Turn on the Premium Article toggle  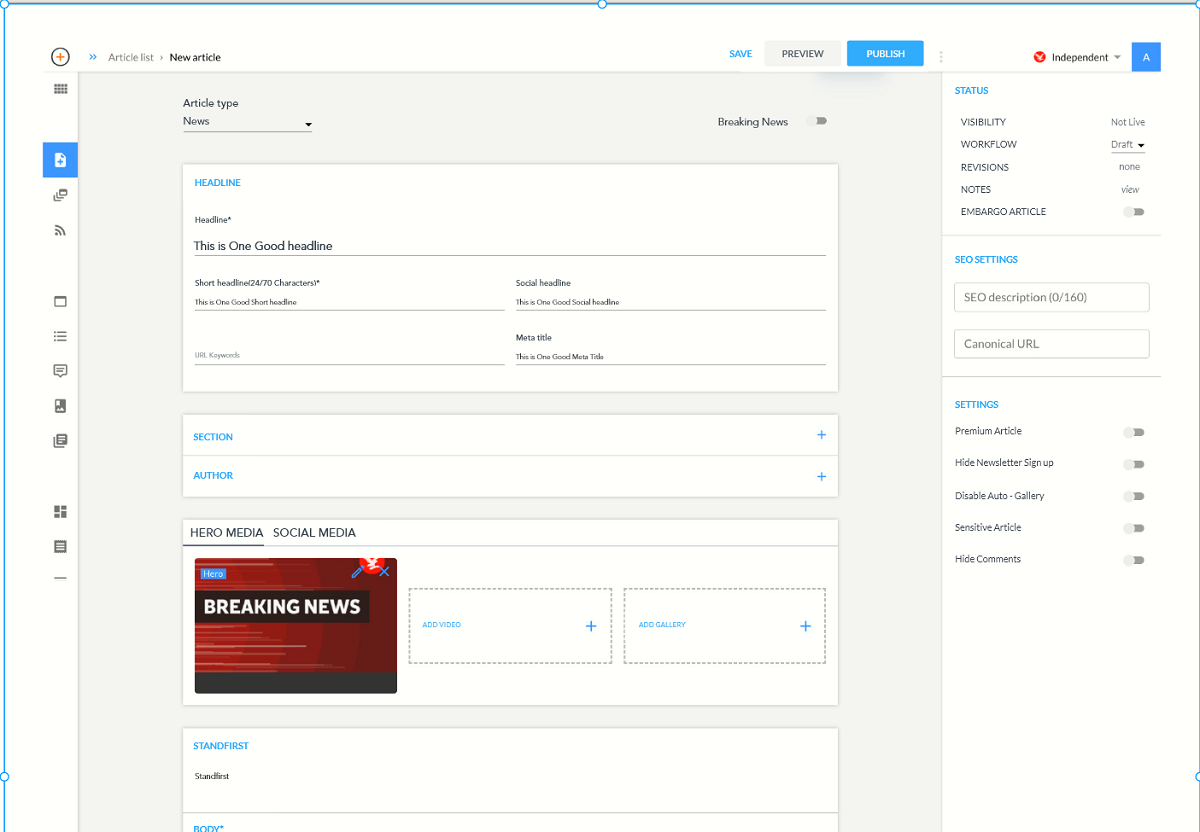(1133, 432)
